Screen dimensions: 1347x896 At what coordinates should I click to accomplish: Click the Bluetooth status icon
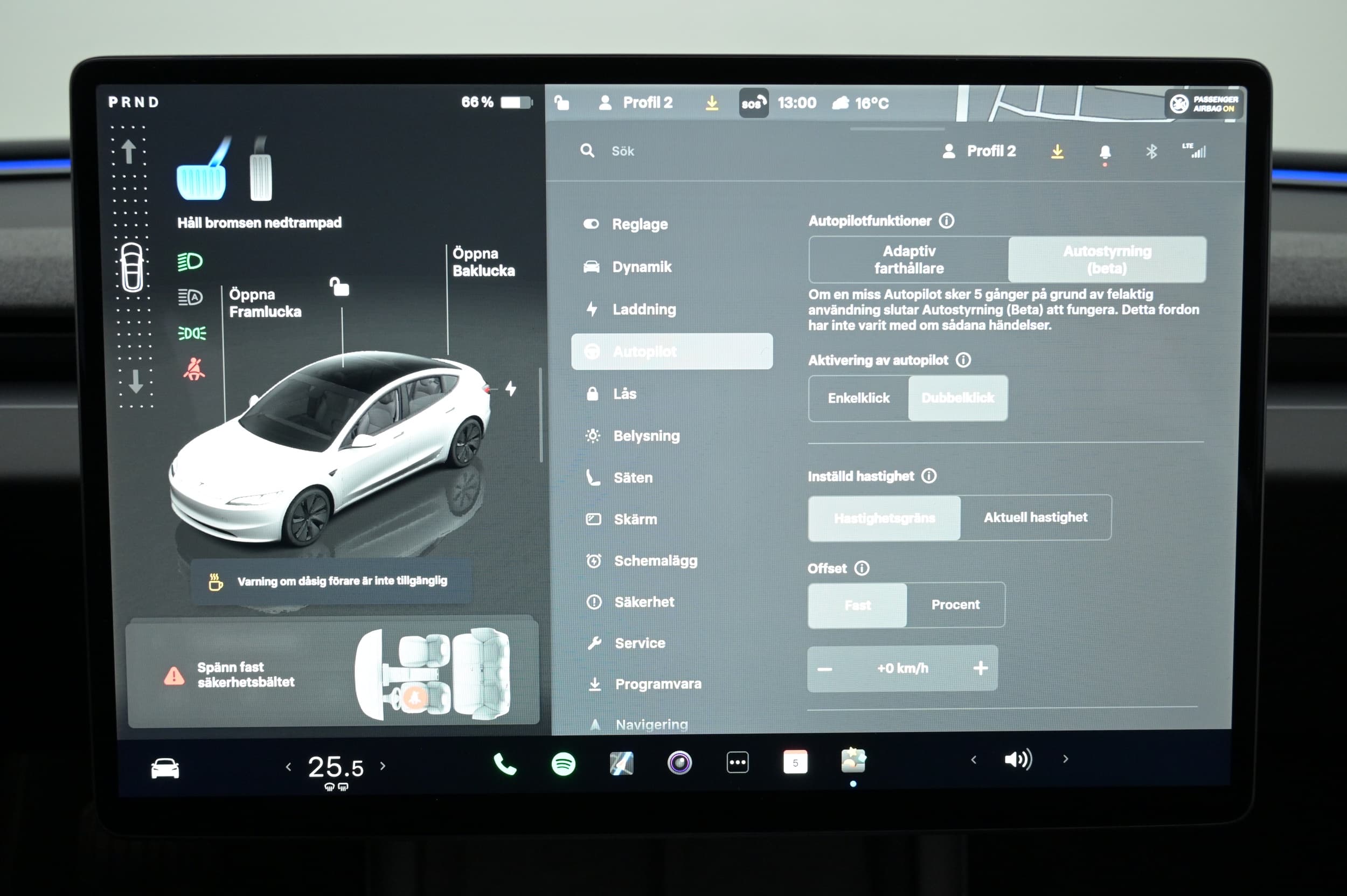1151,151
